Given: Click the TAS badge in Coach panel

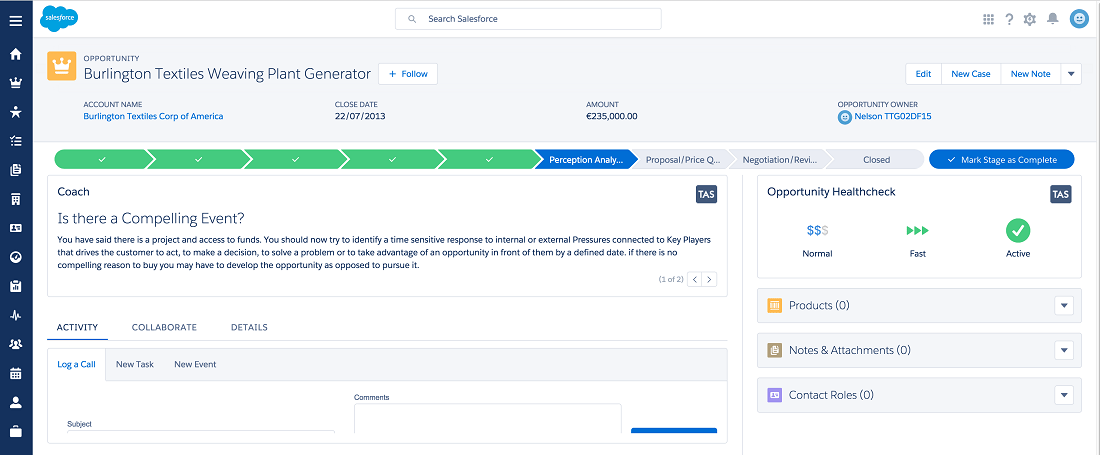Looking at the screenshot, I should (706, 194).
